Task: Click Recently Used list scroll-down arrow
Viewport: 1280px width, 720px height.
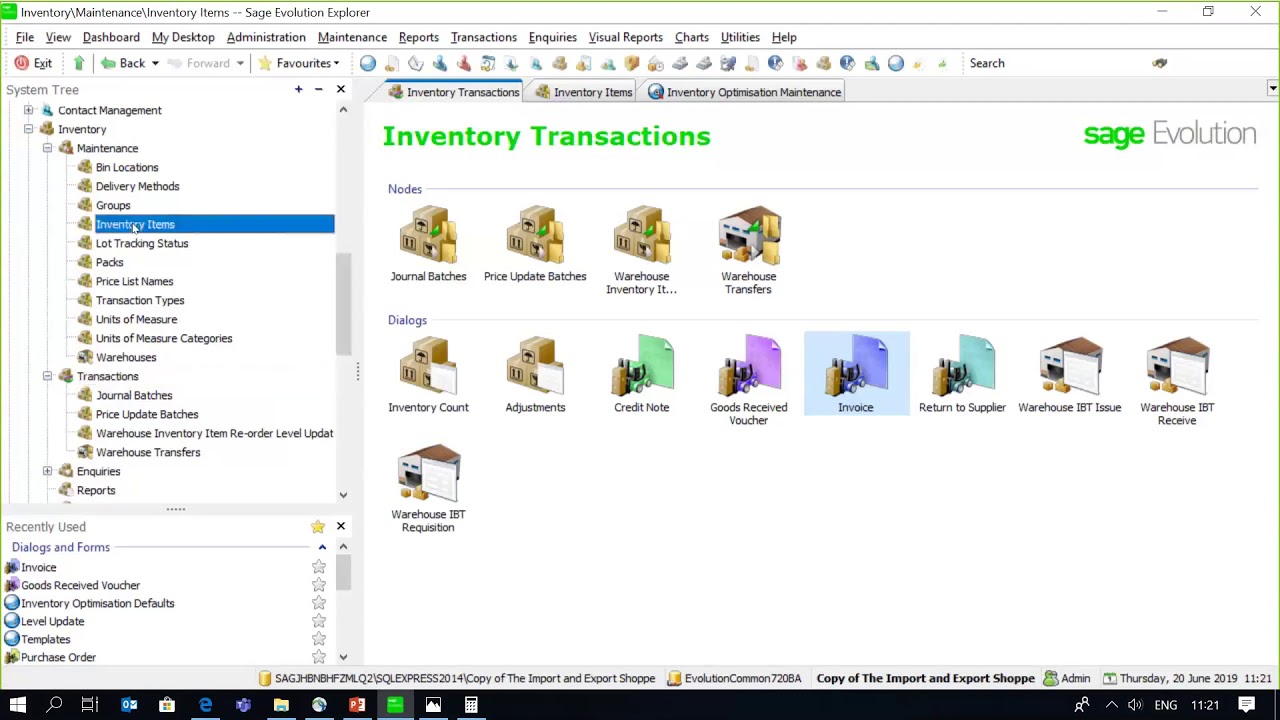Action: tap(343, 657)
